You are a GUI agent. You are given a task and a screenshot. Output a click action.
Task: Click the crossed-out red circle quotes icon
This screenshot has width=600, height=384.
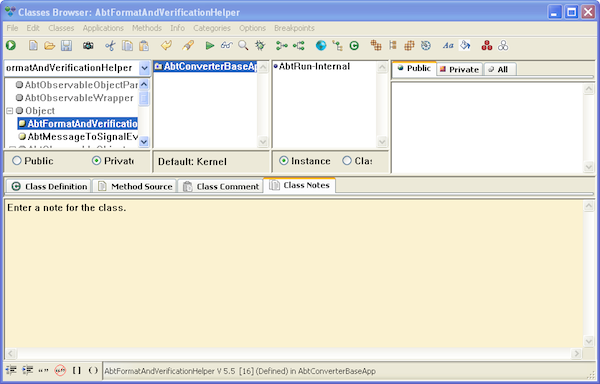[60, 370]
